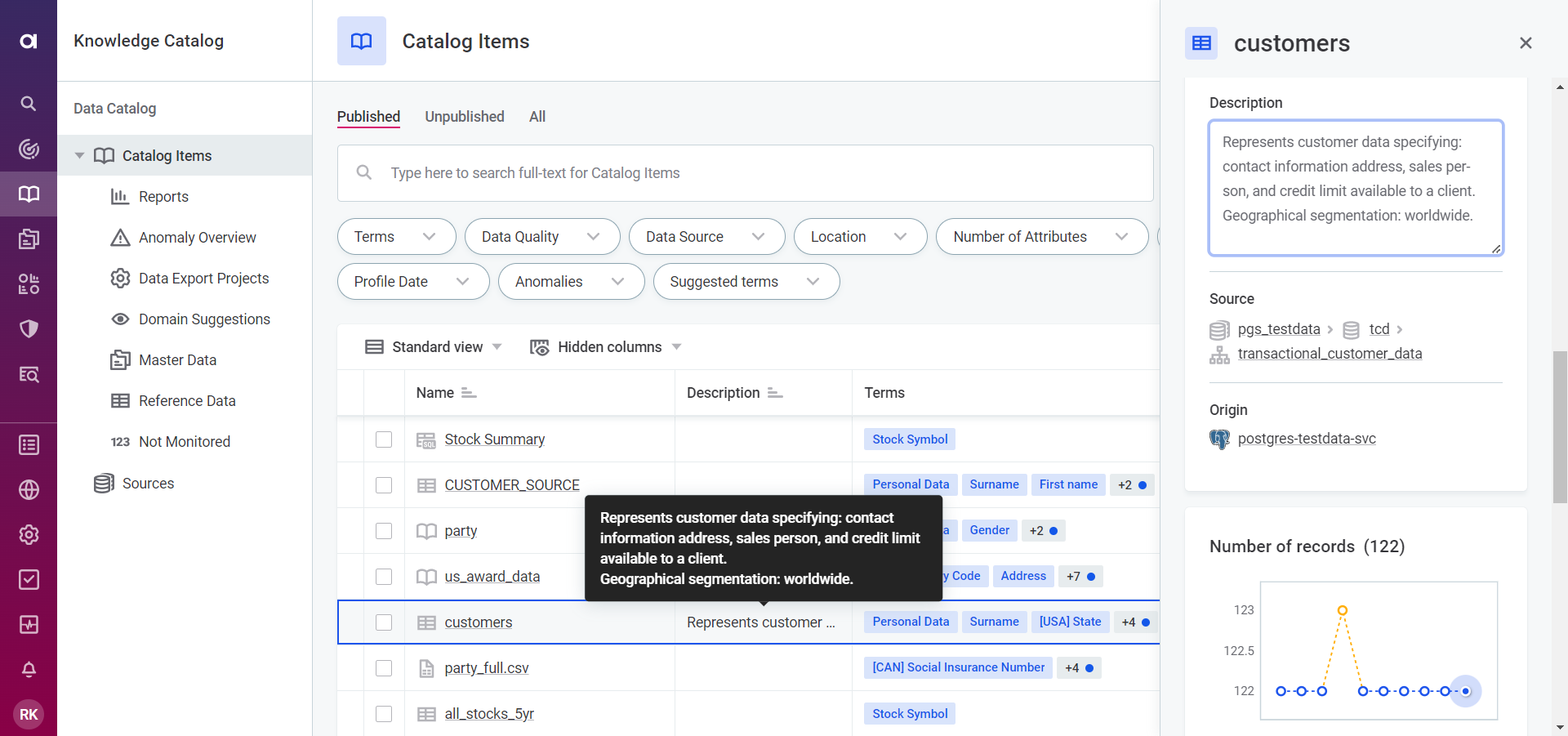Open the CUSTOMER_SOURCE catalog item
Viewport: 1568px width, 736px height.
coord(511,485)
